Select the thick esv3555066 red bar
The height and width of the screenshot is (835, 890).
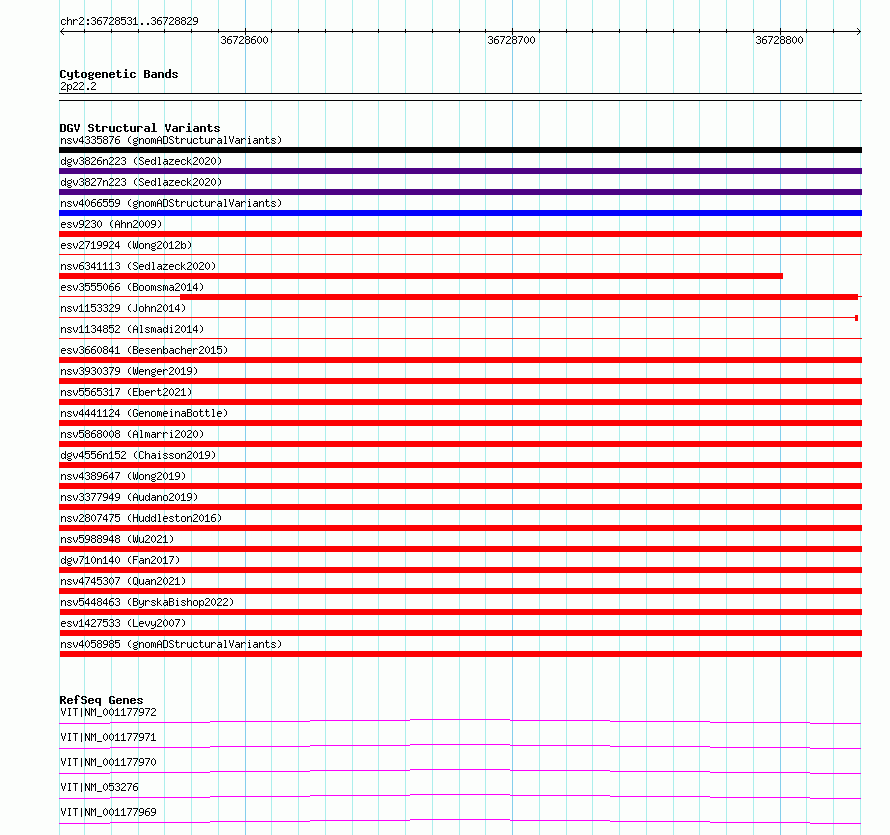(x=519, y=297)
